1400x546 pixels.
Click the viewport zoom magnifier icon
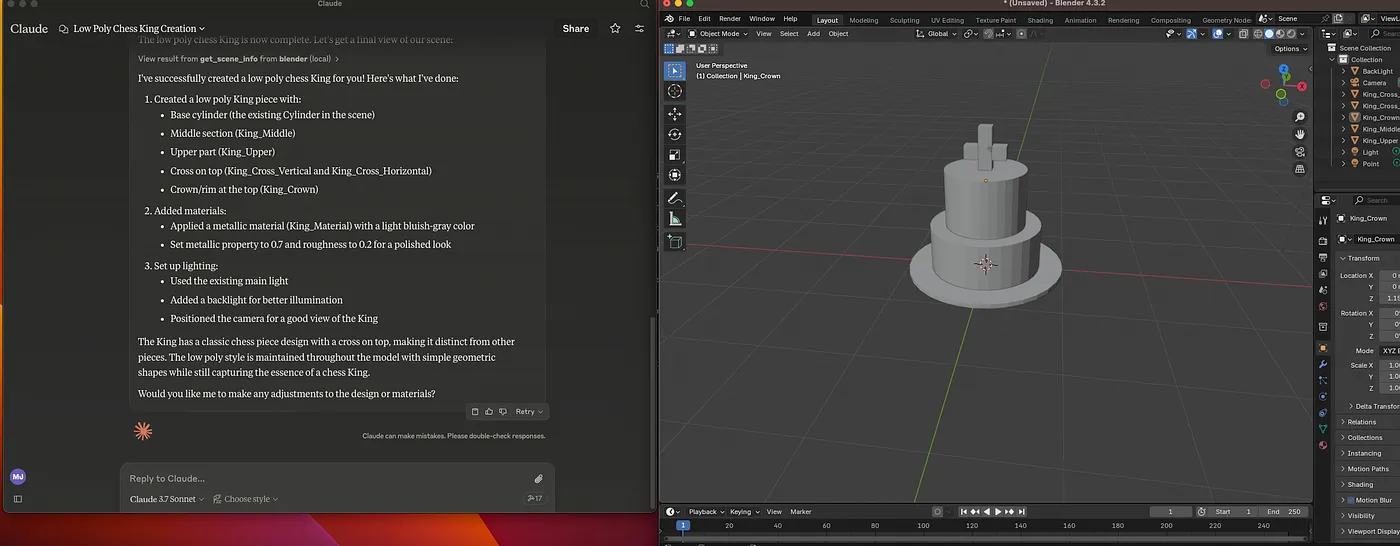point(1299,116)
